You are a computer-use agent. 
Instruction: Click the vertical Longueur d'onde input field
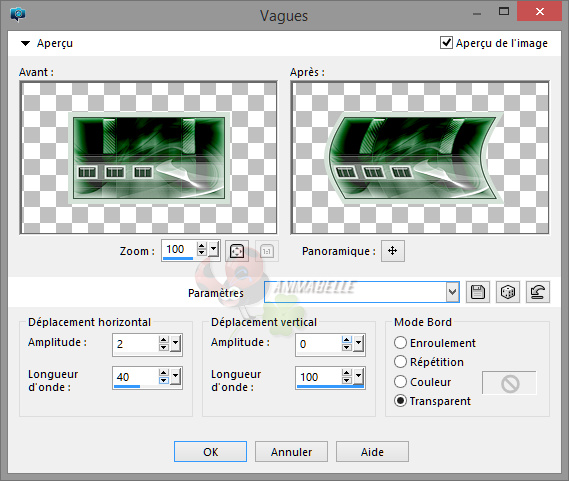(319, 377)
